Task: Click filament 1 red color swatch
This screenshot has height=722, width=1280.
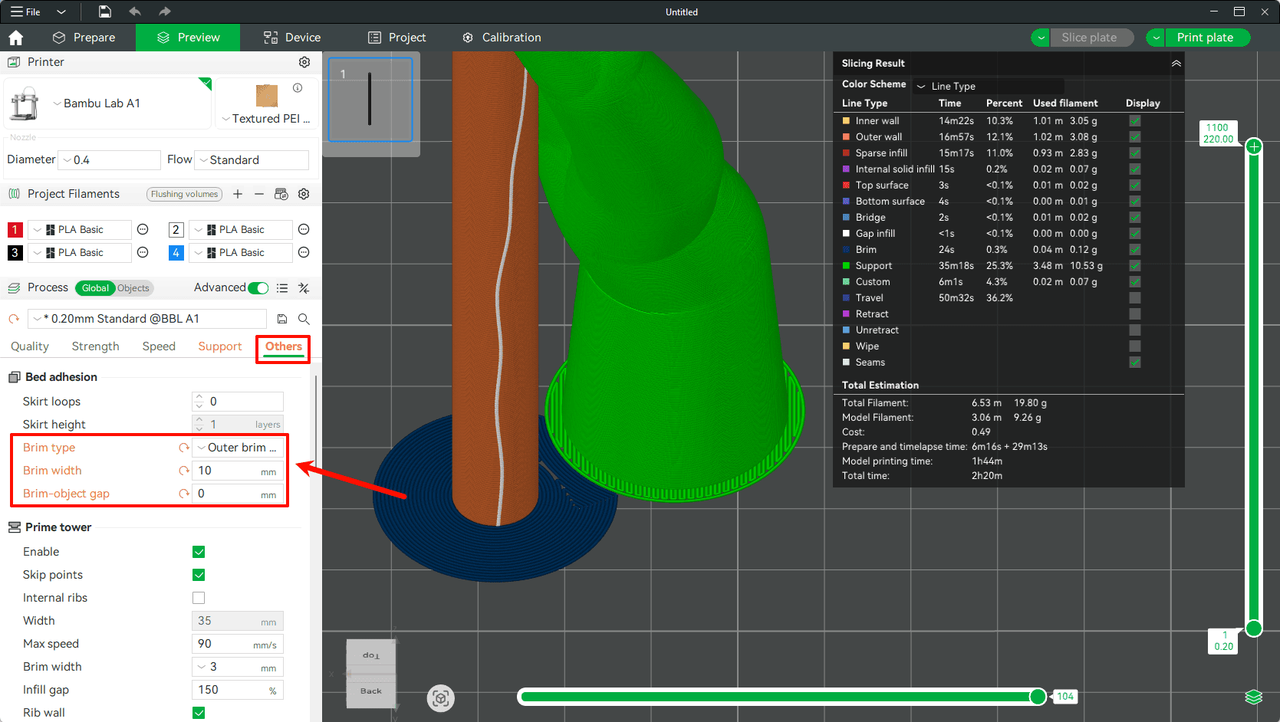Action: 16,230
